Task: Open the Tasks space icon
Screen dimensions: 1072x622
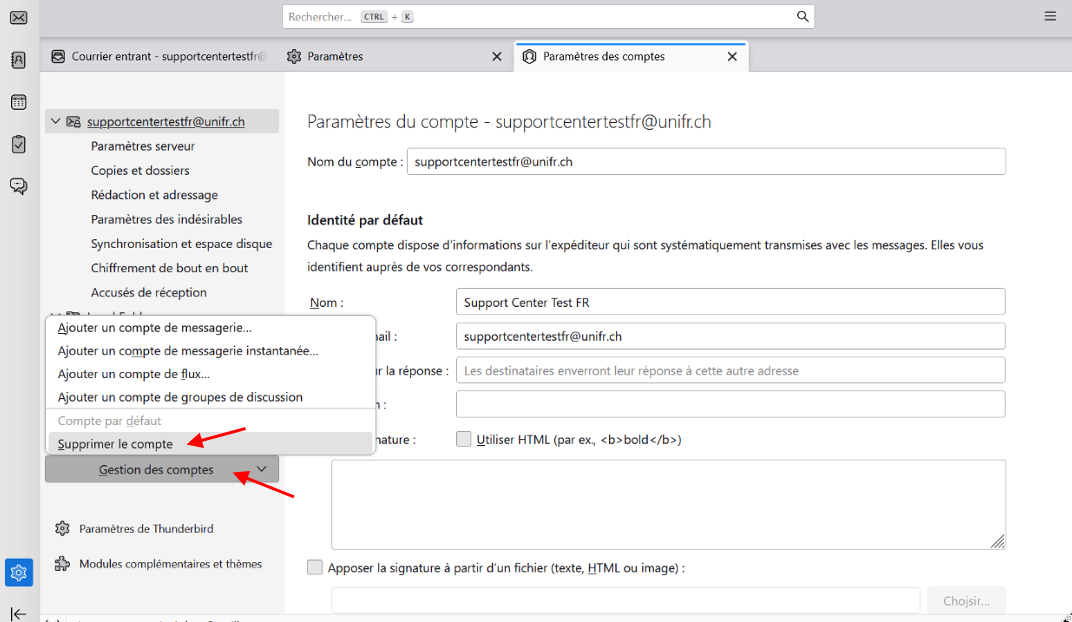Action: (x=18, y=144)
